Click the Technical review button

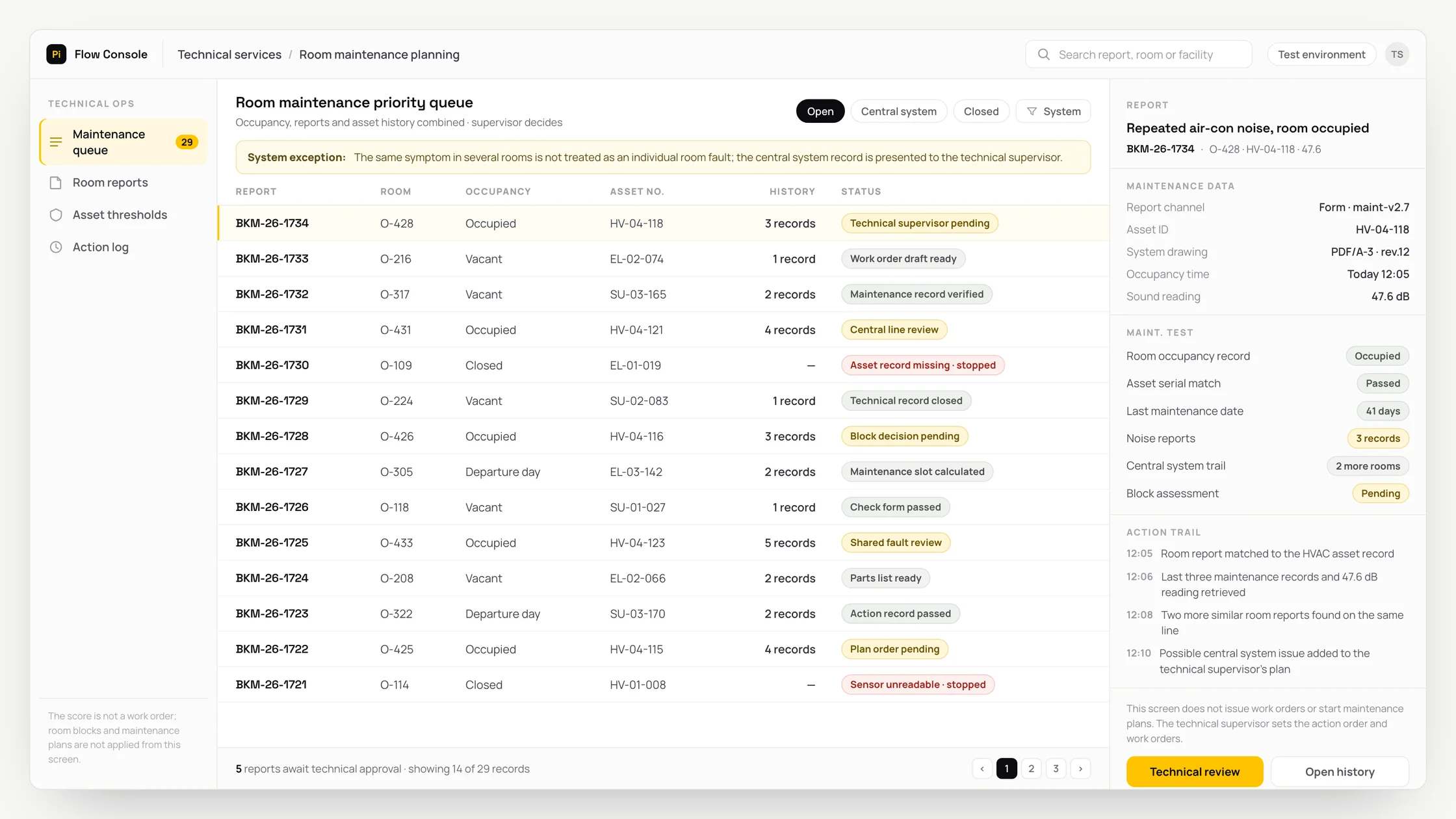[1195, 772]
